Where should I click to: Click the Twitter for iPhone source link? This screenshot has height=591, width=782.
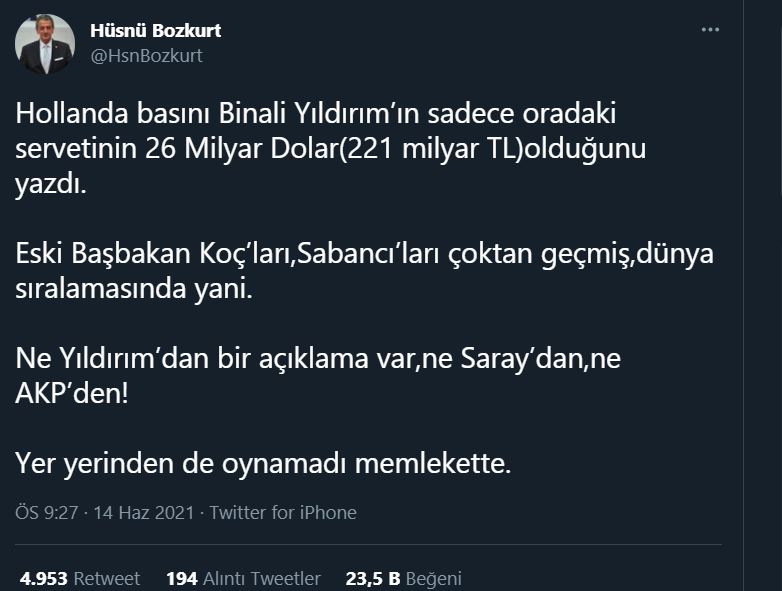283,512
